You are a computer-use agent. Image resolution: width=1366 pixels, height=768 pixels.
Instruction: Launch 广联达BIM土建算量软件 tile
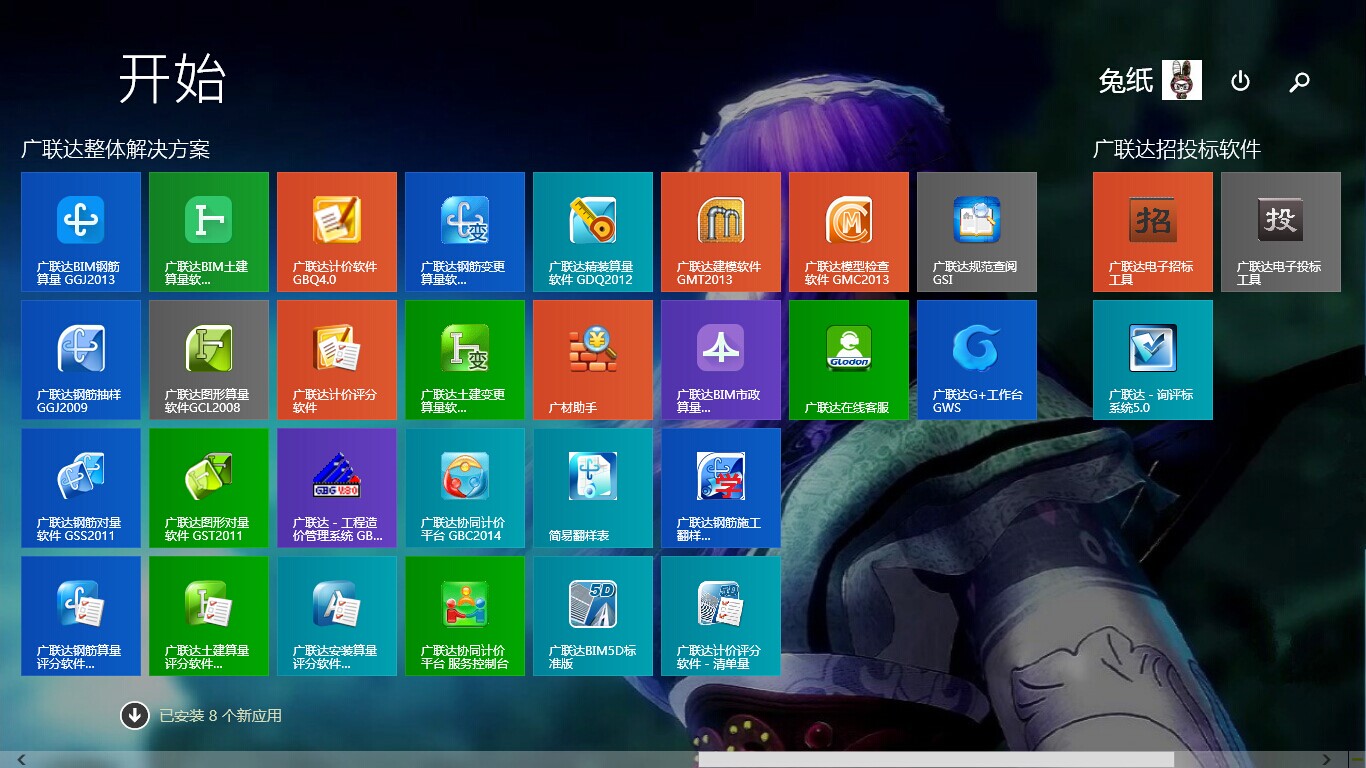coord(209,232)
